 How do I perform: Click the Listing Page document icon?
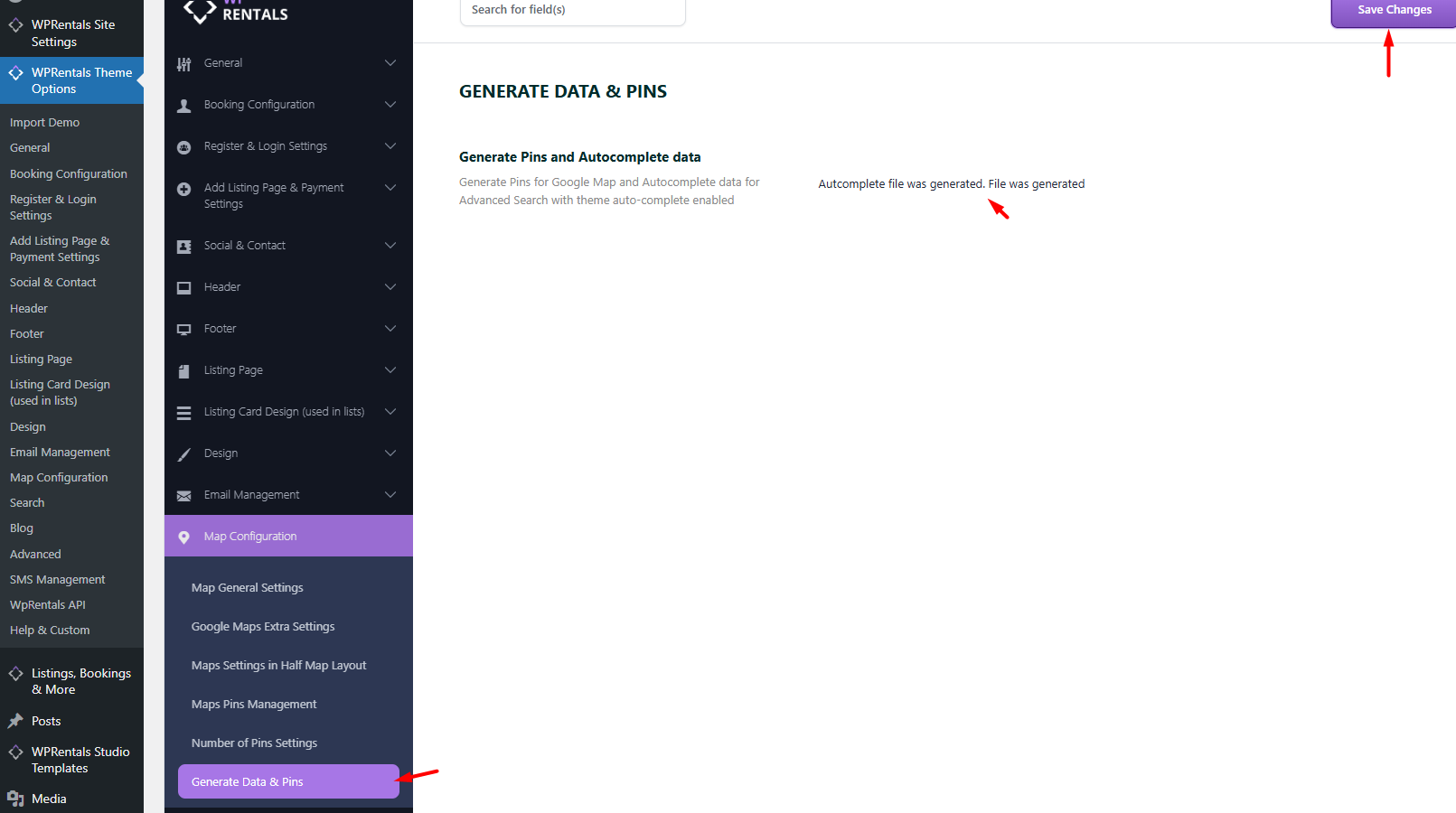point(183,371)
